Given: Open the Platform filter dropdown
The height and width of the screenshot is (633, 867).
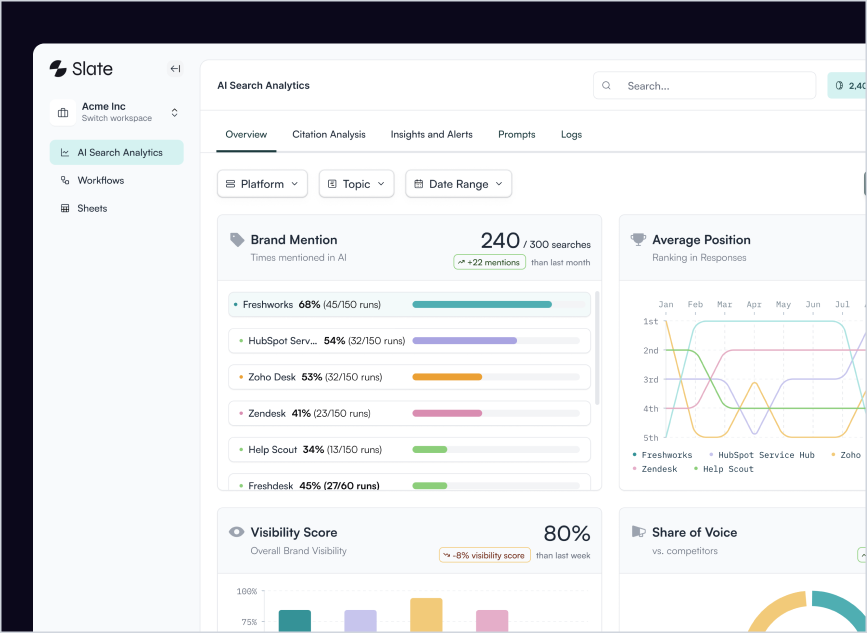Looking at the screenshot, I should (x=262, y=184).
